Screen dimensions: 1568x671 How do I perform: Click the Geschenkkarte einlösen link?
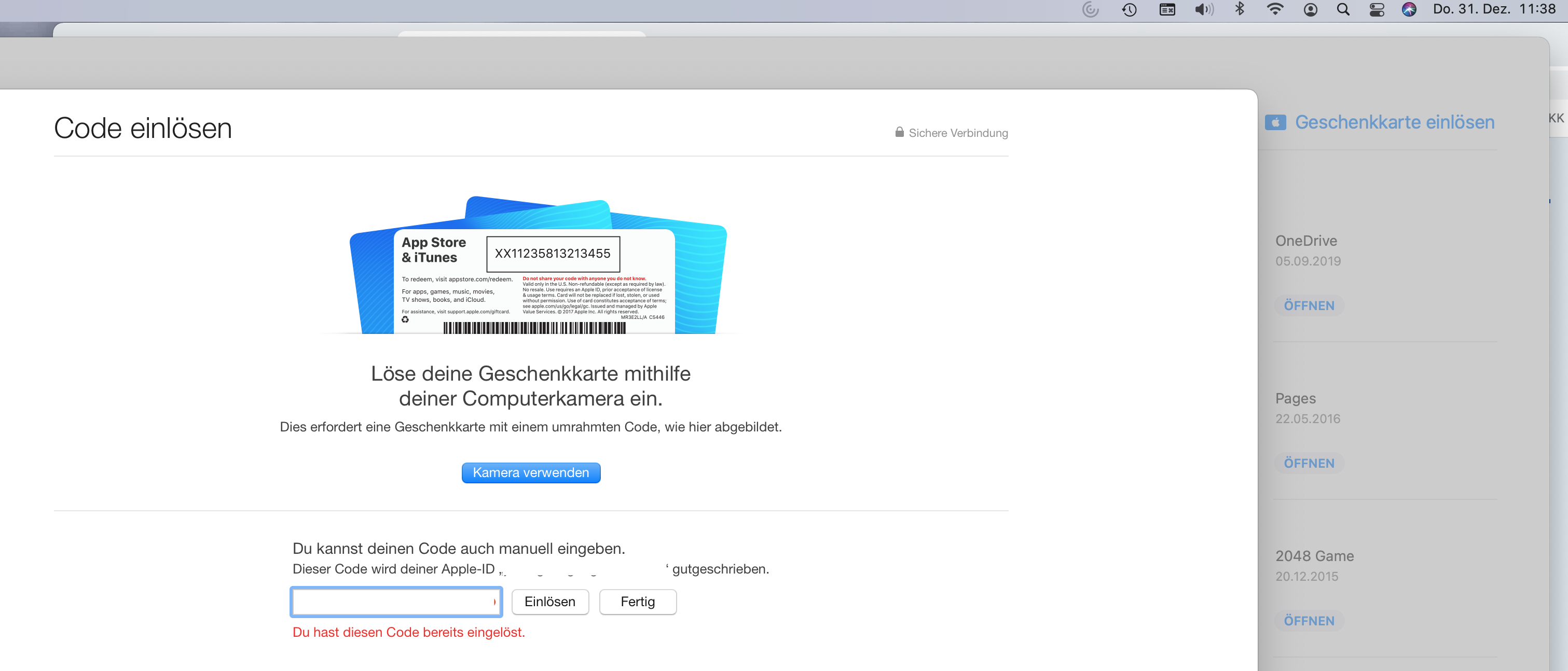pyautogui.click(x=1394, y=122)
